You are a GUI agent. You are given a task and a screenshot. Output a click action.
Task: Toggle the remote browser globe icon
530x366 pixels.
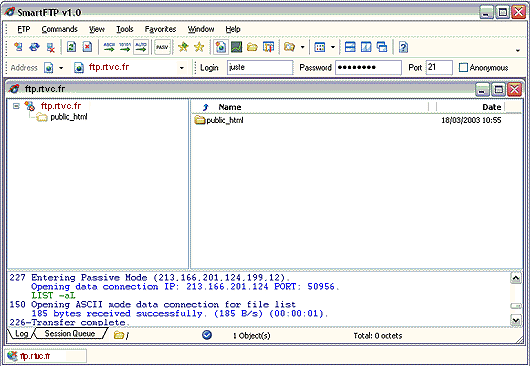[x=221, y=47]
